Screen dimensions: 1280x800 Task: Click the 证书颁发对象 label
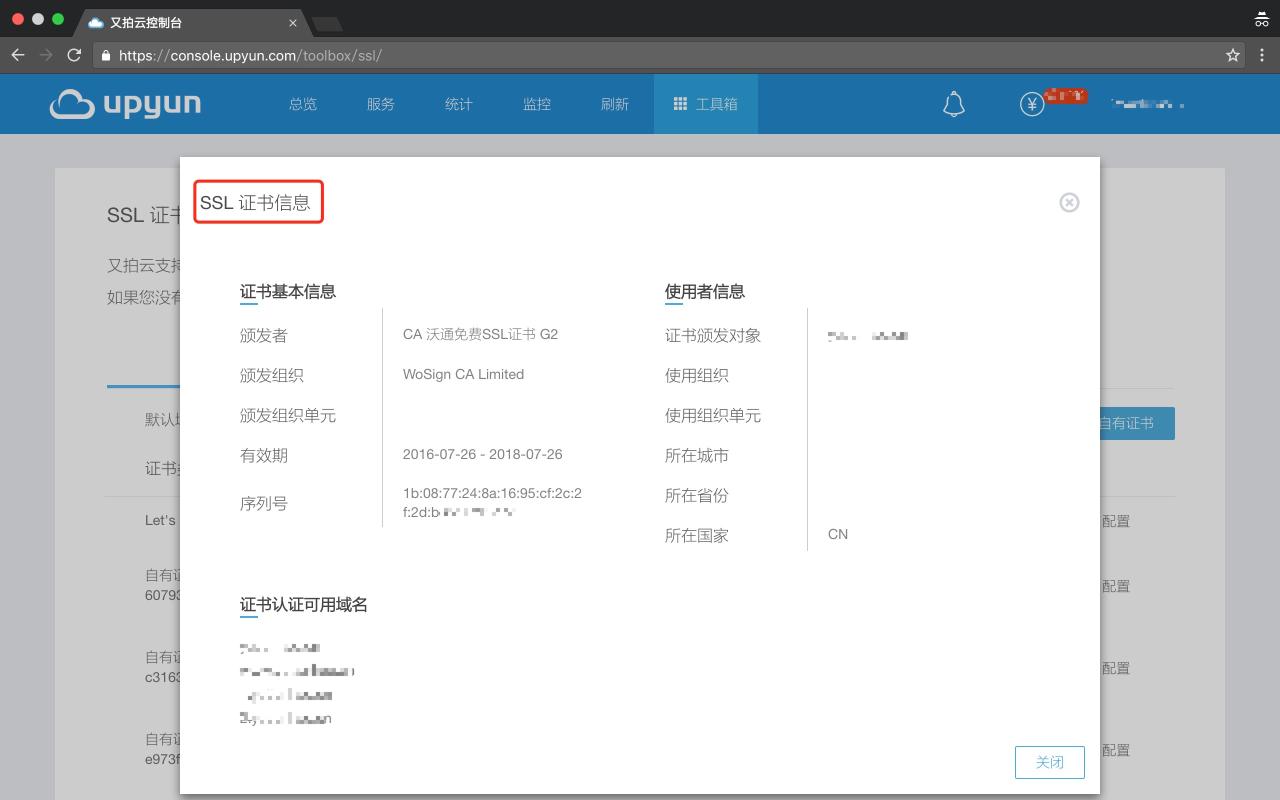point(713,335)
